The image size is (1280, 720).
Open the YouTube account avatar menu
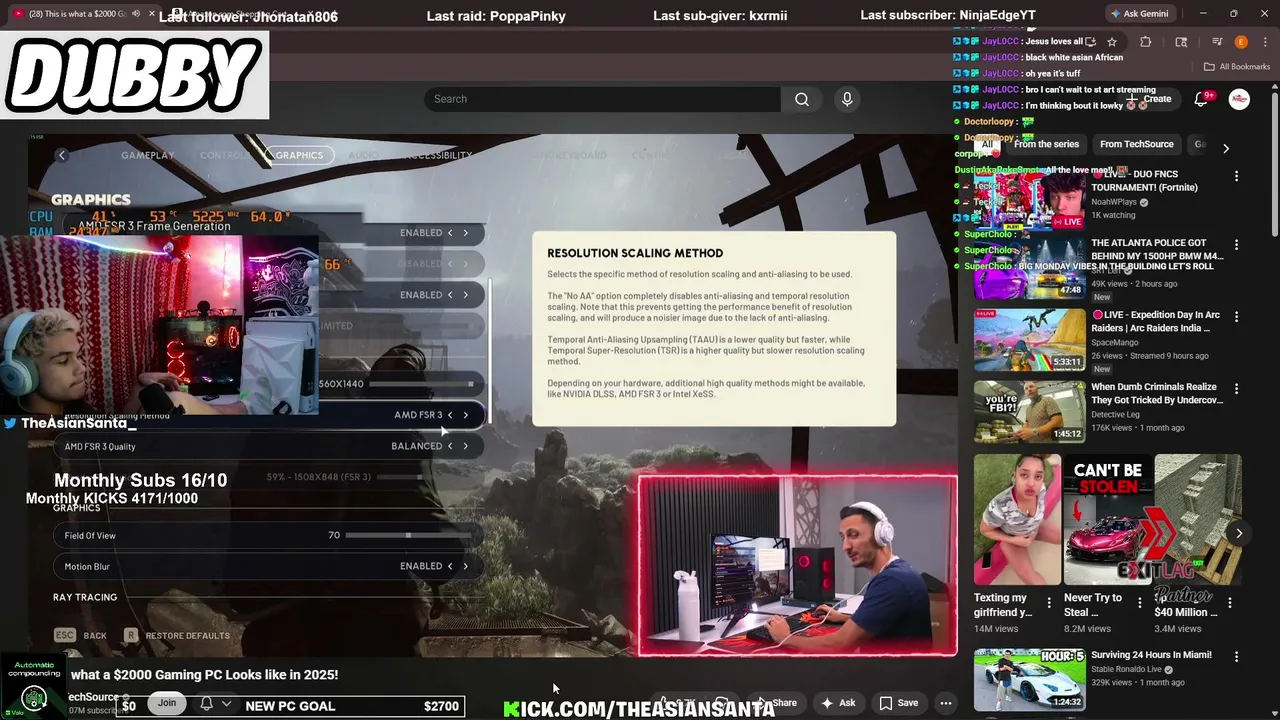[x=1239, y=99]
